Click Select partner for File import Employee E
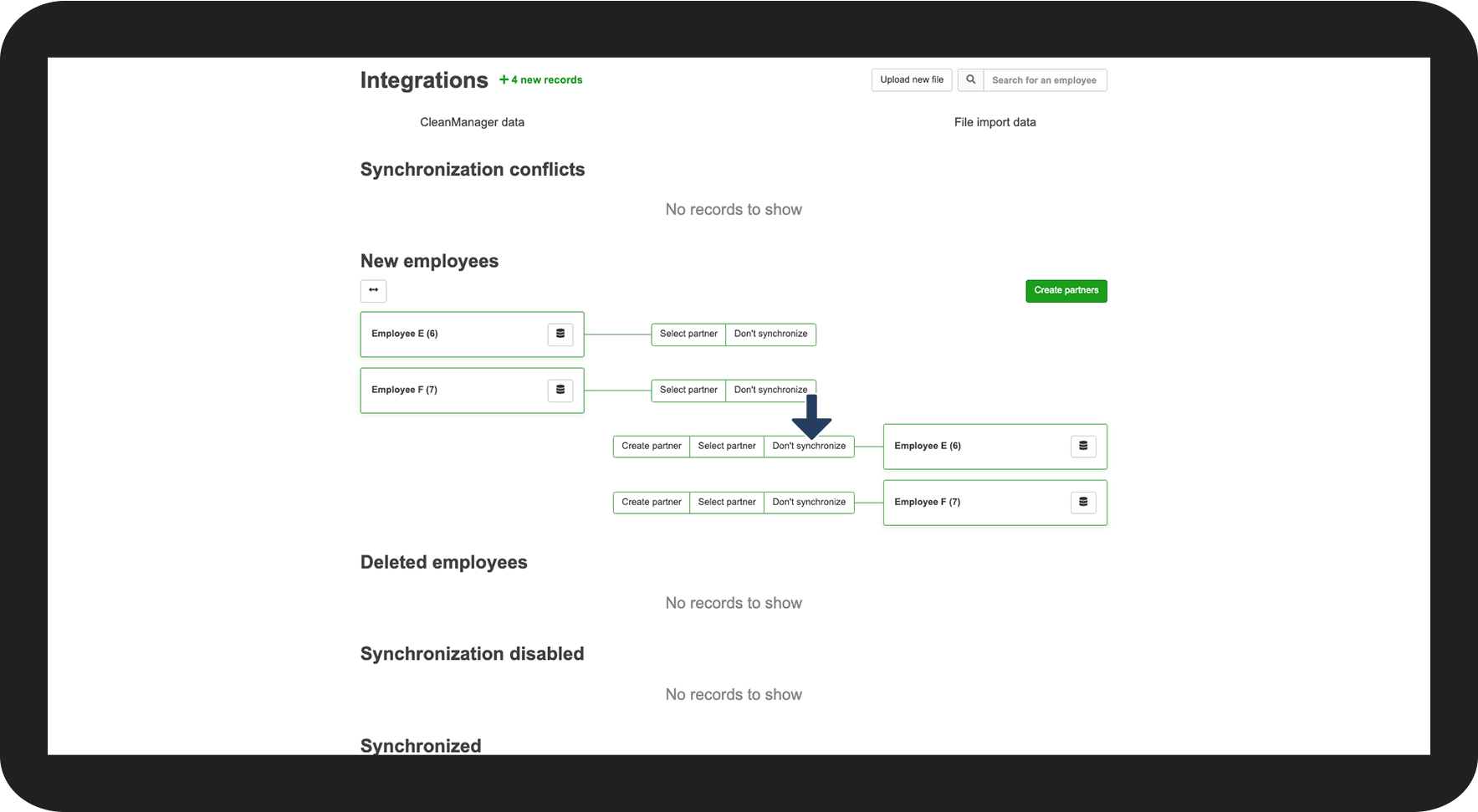 click(727, 446)
